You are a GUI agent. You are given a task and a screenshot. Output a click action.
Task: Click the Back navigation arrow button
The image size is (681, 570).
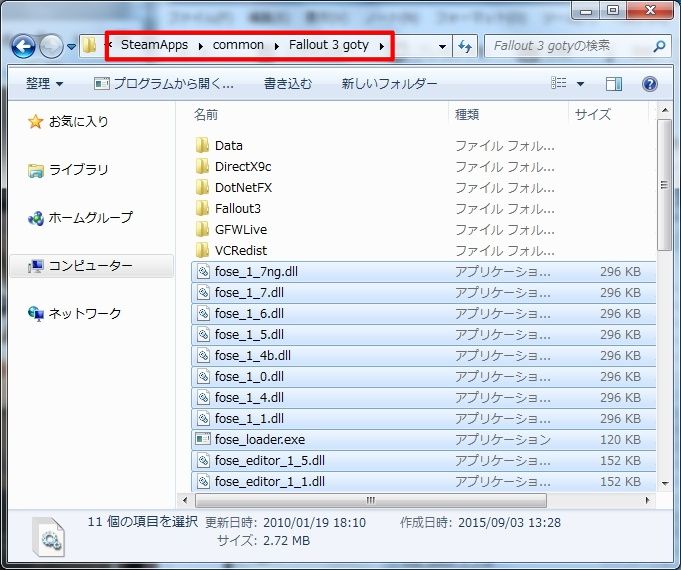click(23, 46)
